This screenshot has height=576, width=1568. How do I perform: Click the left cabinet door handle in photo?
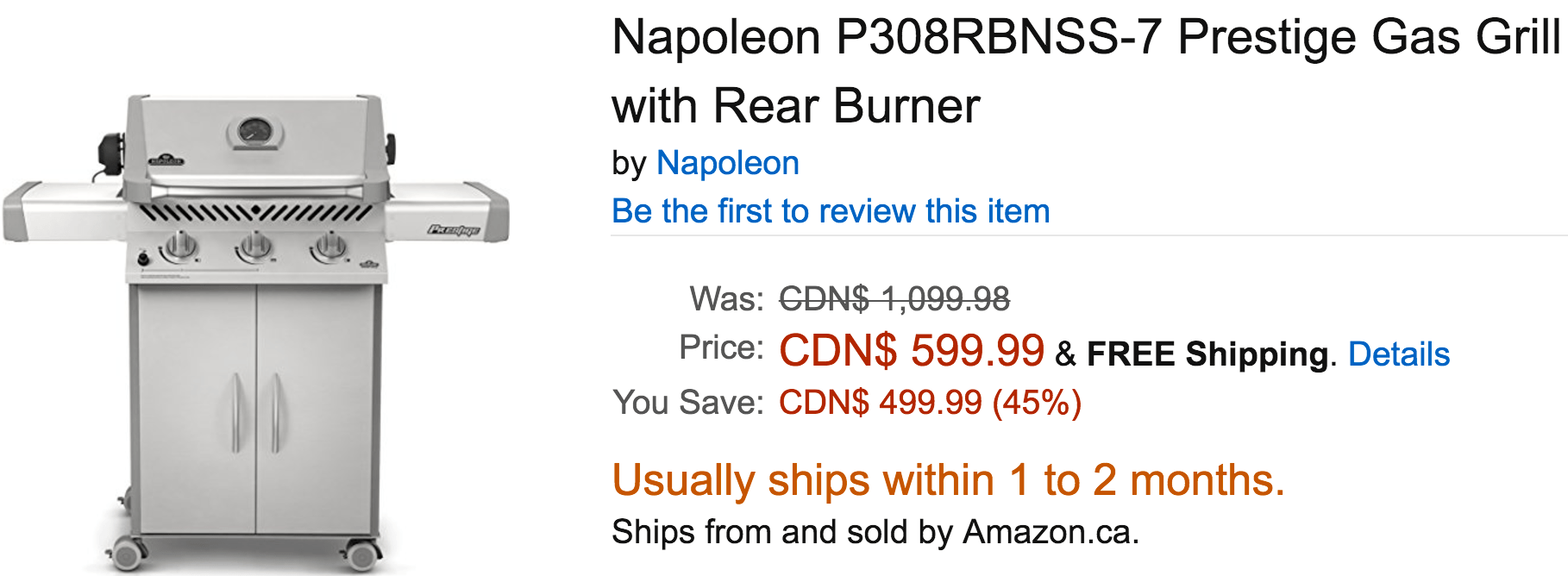click(235, 412)
